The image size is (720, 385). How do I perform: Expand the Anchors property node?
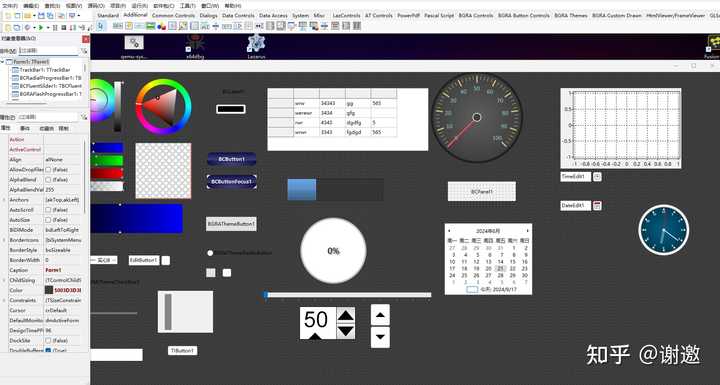coord(4,200)
